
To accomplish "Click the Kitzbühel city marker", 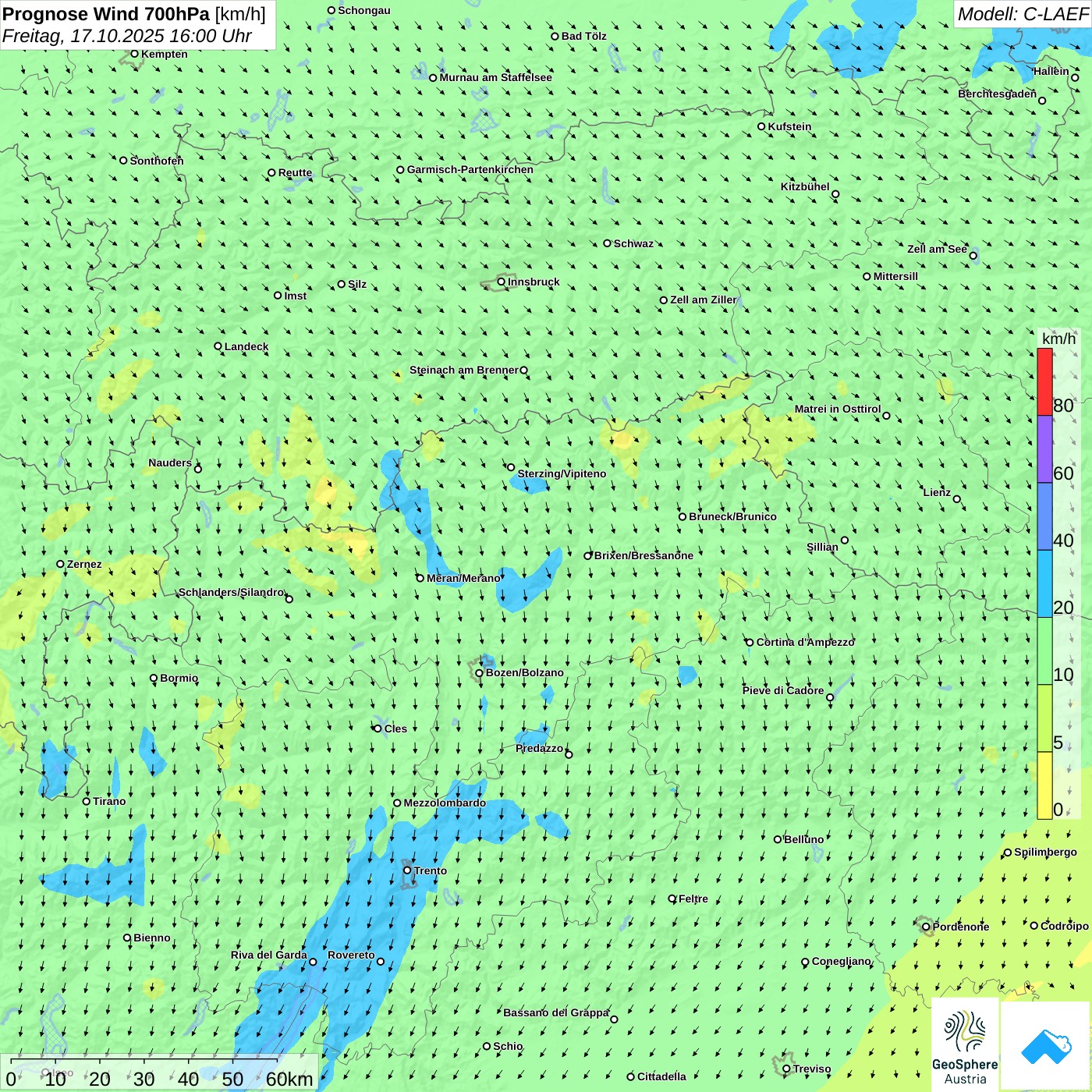I will [835, 194].
